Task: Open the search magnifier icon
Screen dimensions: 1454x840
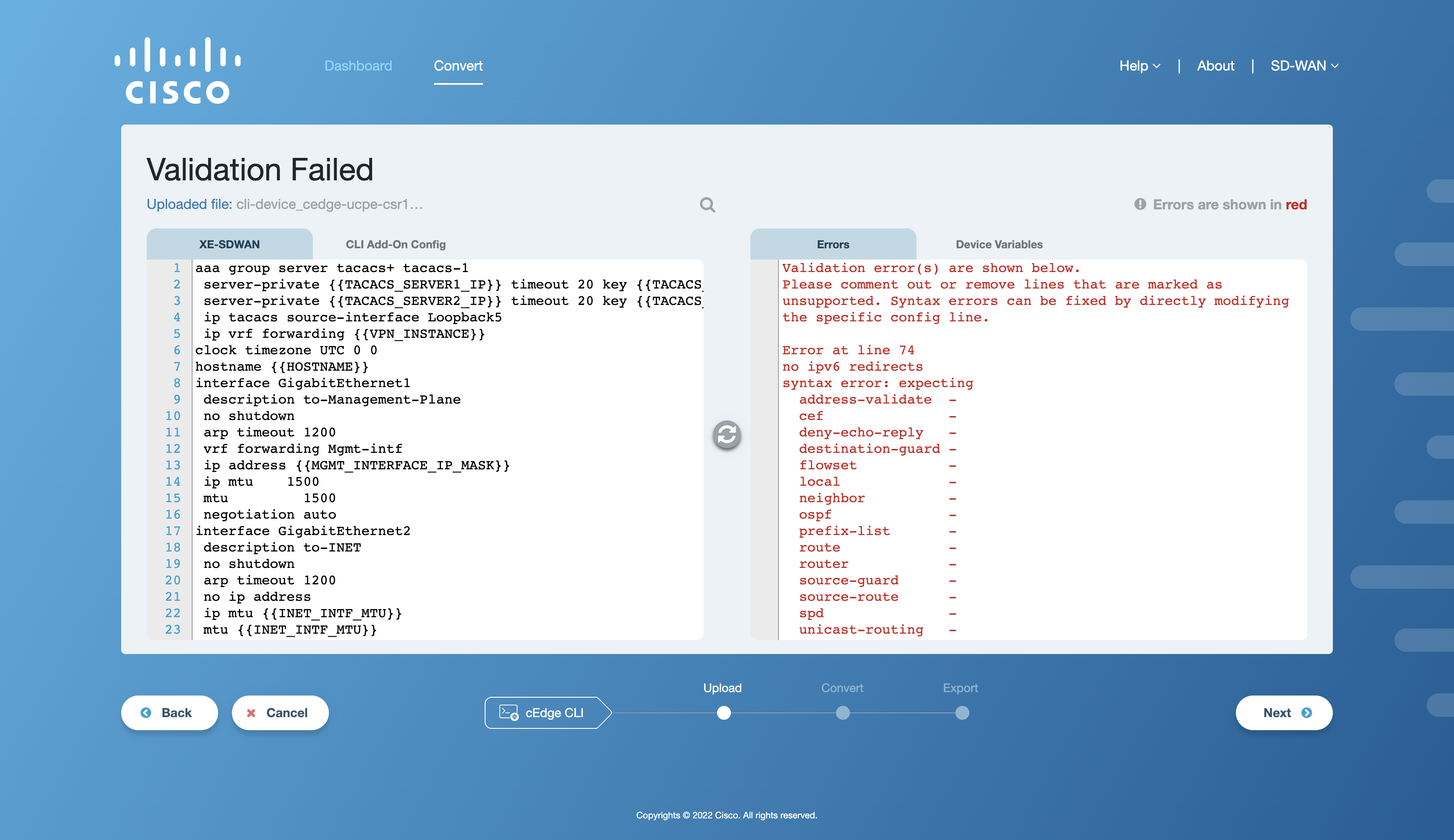Action: pos(708,205)
